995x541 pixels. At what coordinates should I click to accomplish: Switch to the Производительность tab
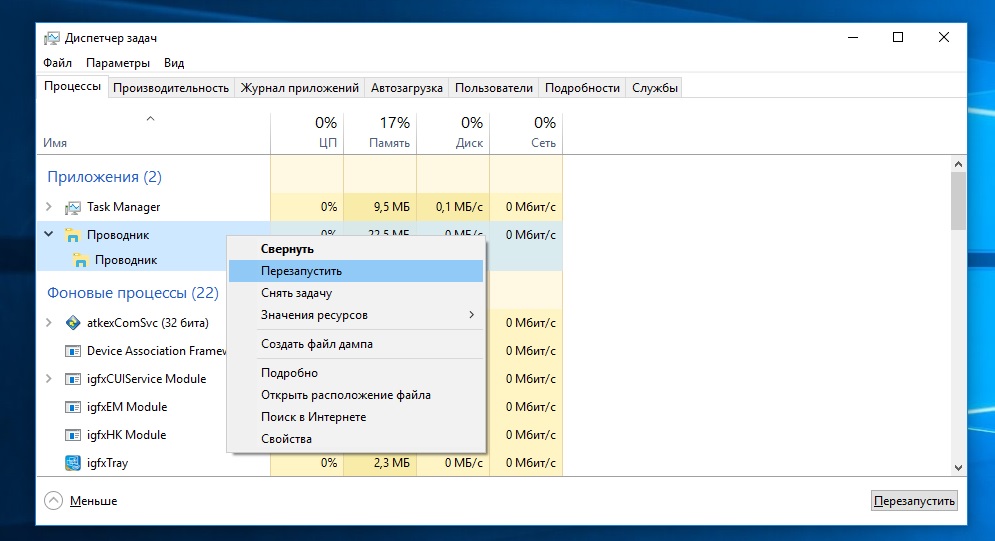(x=171, y=88)
